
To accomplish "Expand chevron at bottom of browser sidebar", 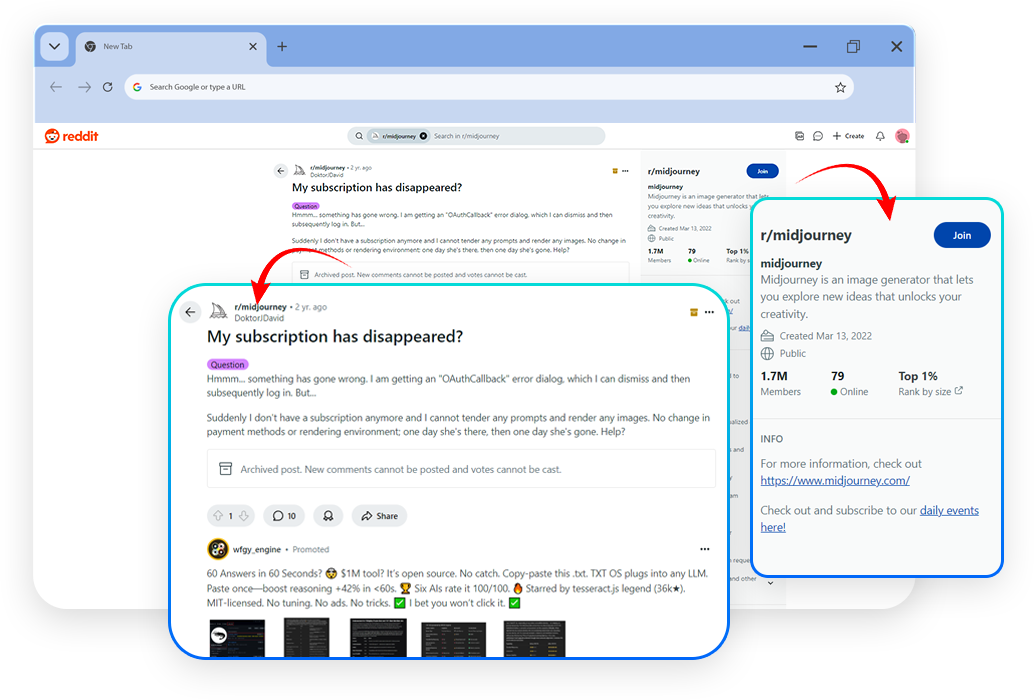I will click(x=770, y=583).
